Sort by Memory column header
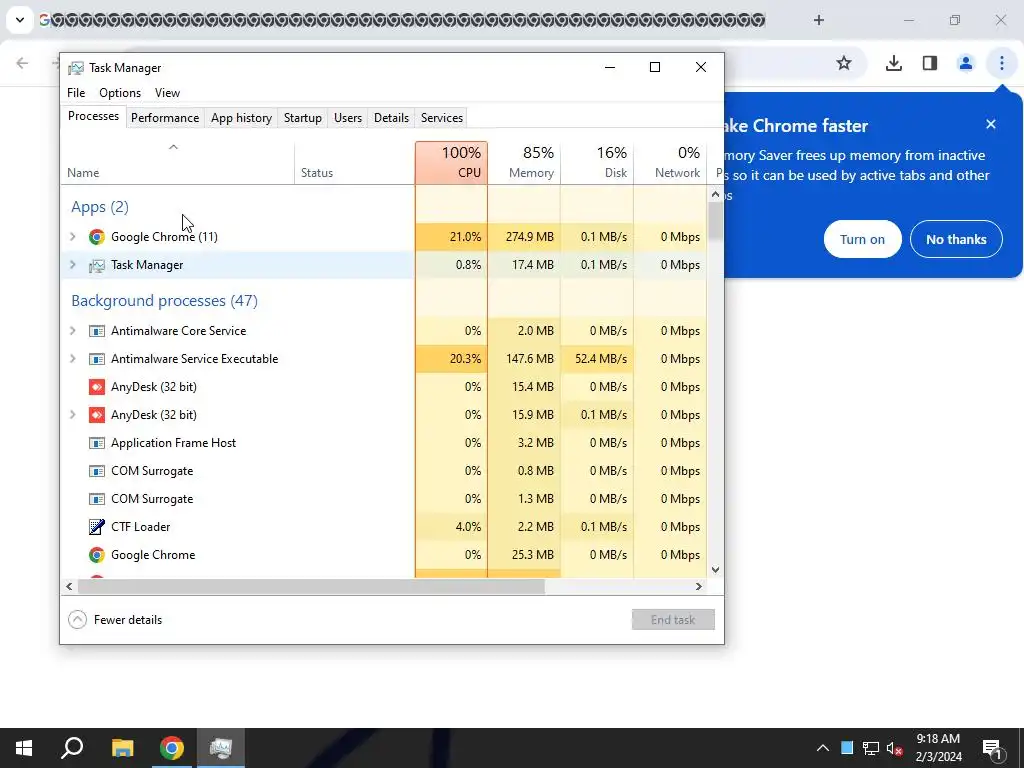 pos(524,163)
